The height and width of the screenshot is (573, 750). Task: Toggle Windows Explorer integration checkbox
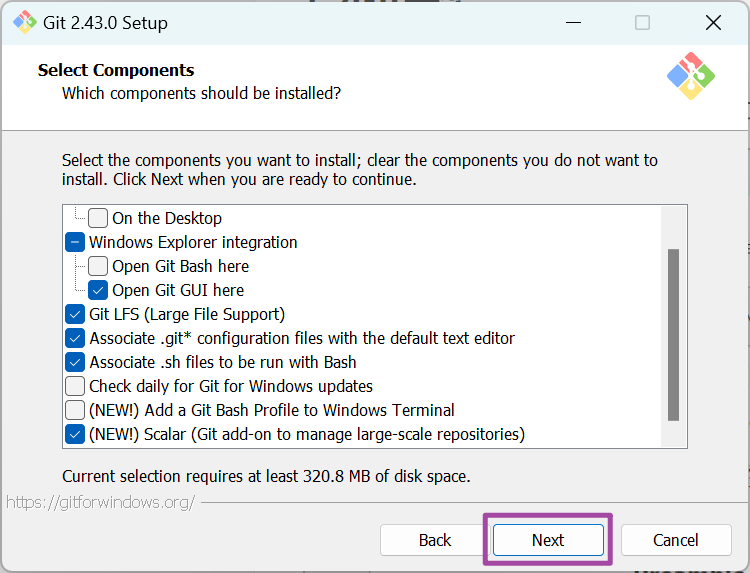click(75, 242)
